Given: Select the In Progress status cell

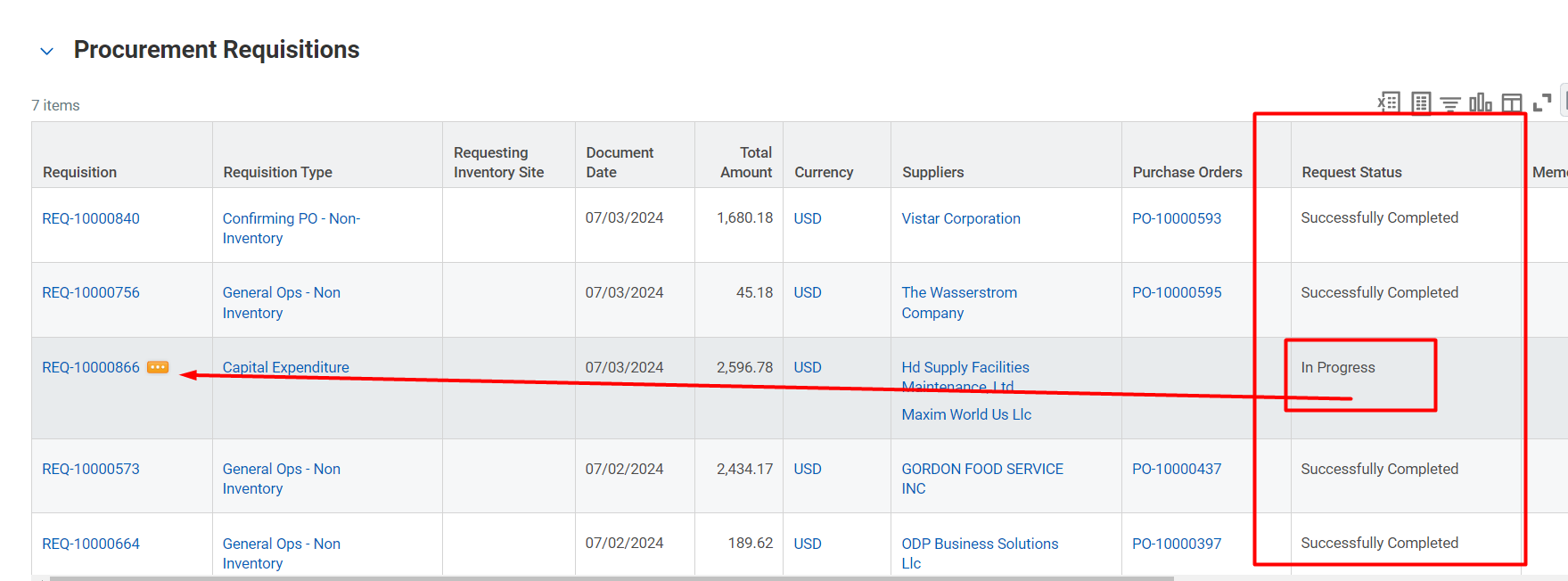Looking at the screenshot, I should coord(1338,367).
